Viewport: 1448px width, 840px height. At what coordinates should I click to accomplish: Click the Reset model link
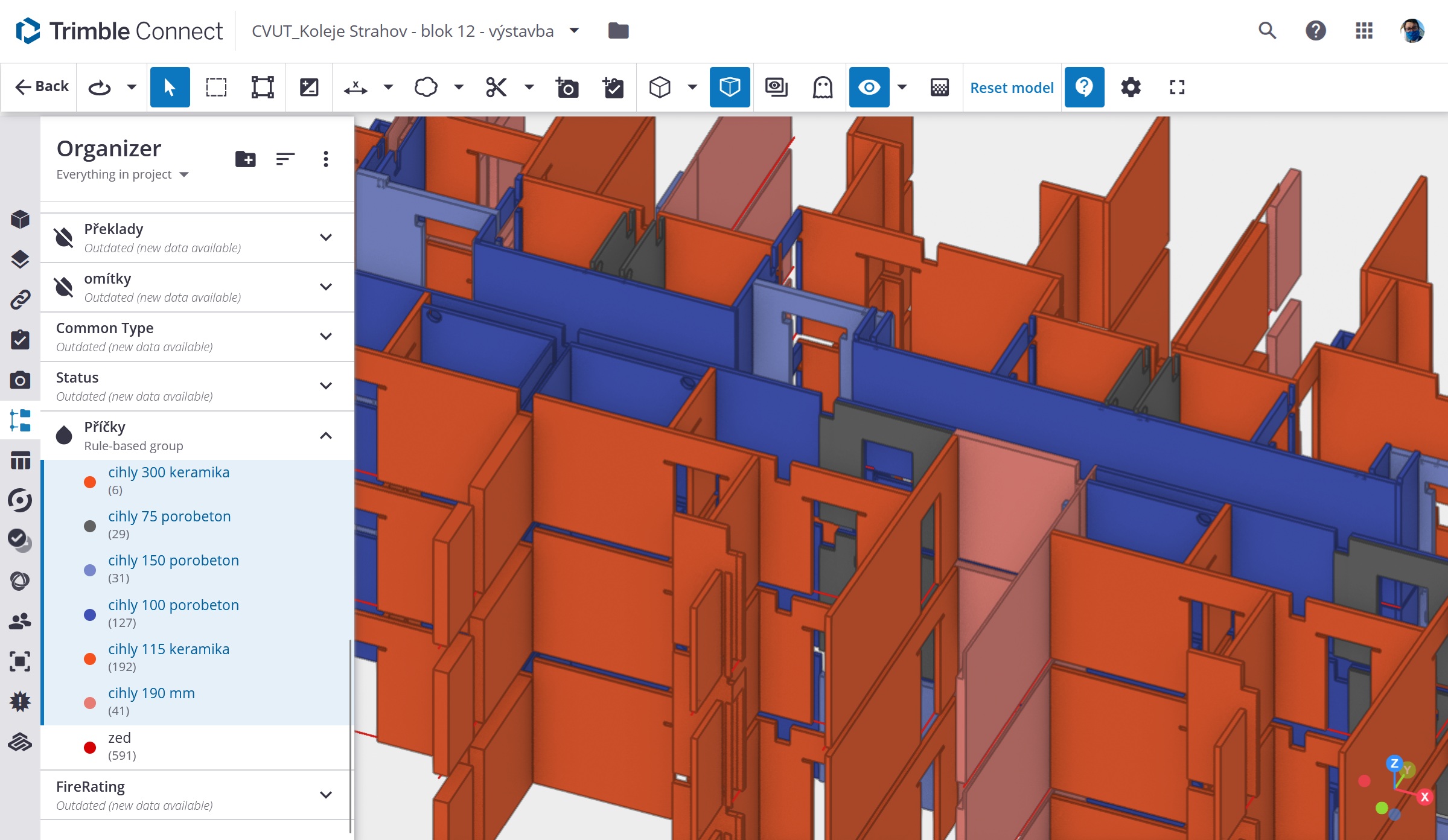pyautogui.click(x=1012, y=87)
